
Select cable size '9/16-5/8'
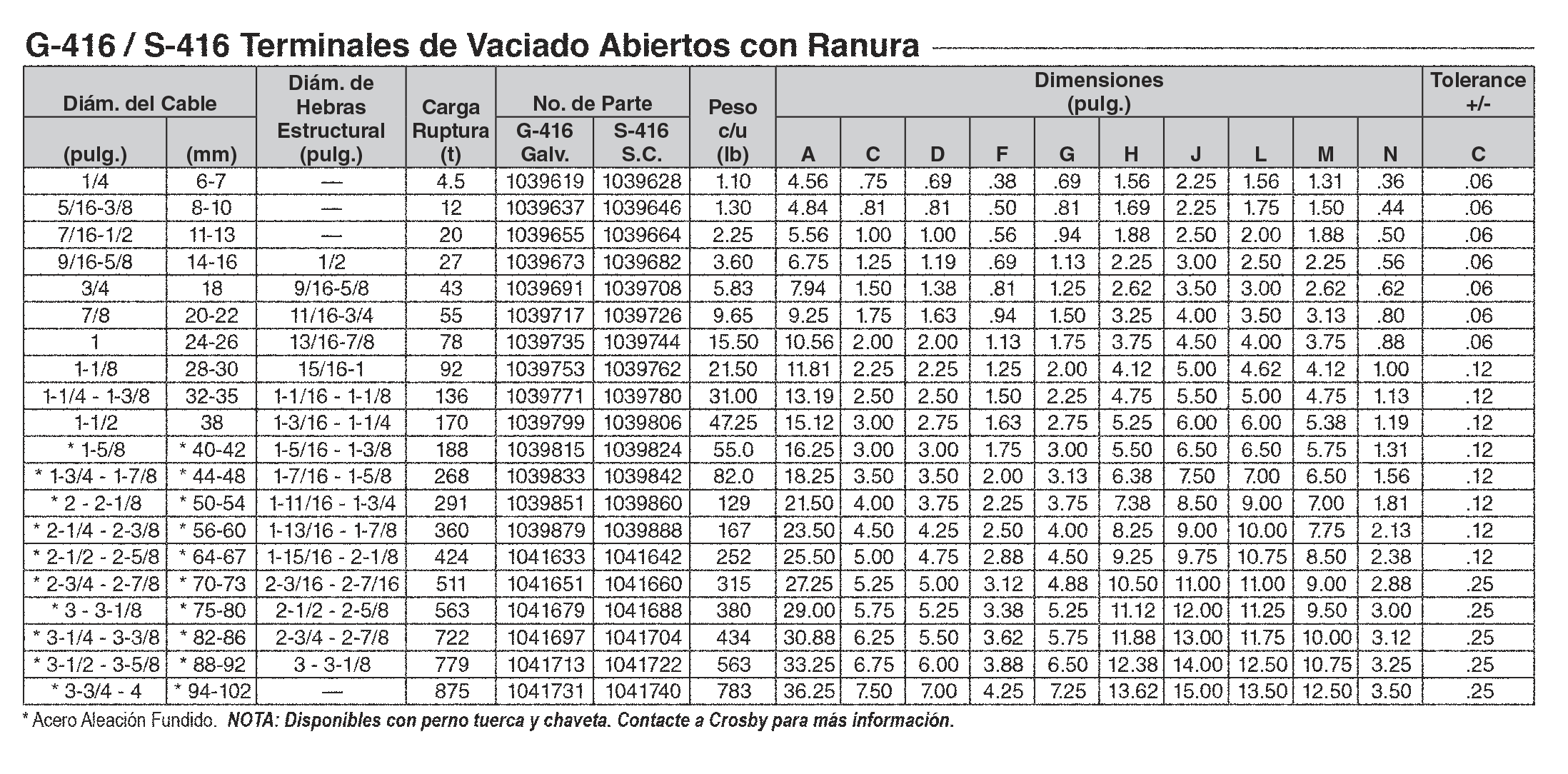95,262
